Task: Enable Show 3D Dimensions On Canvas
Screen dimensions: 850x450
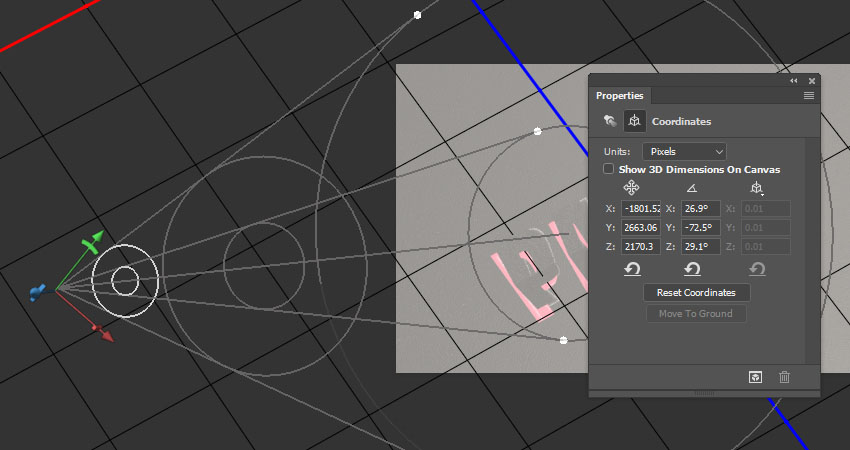Action: tap(609, 169)
